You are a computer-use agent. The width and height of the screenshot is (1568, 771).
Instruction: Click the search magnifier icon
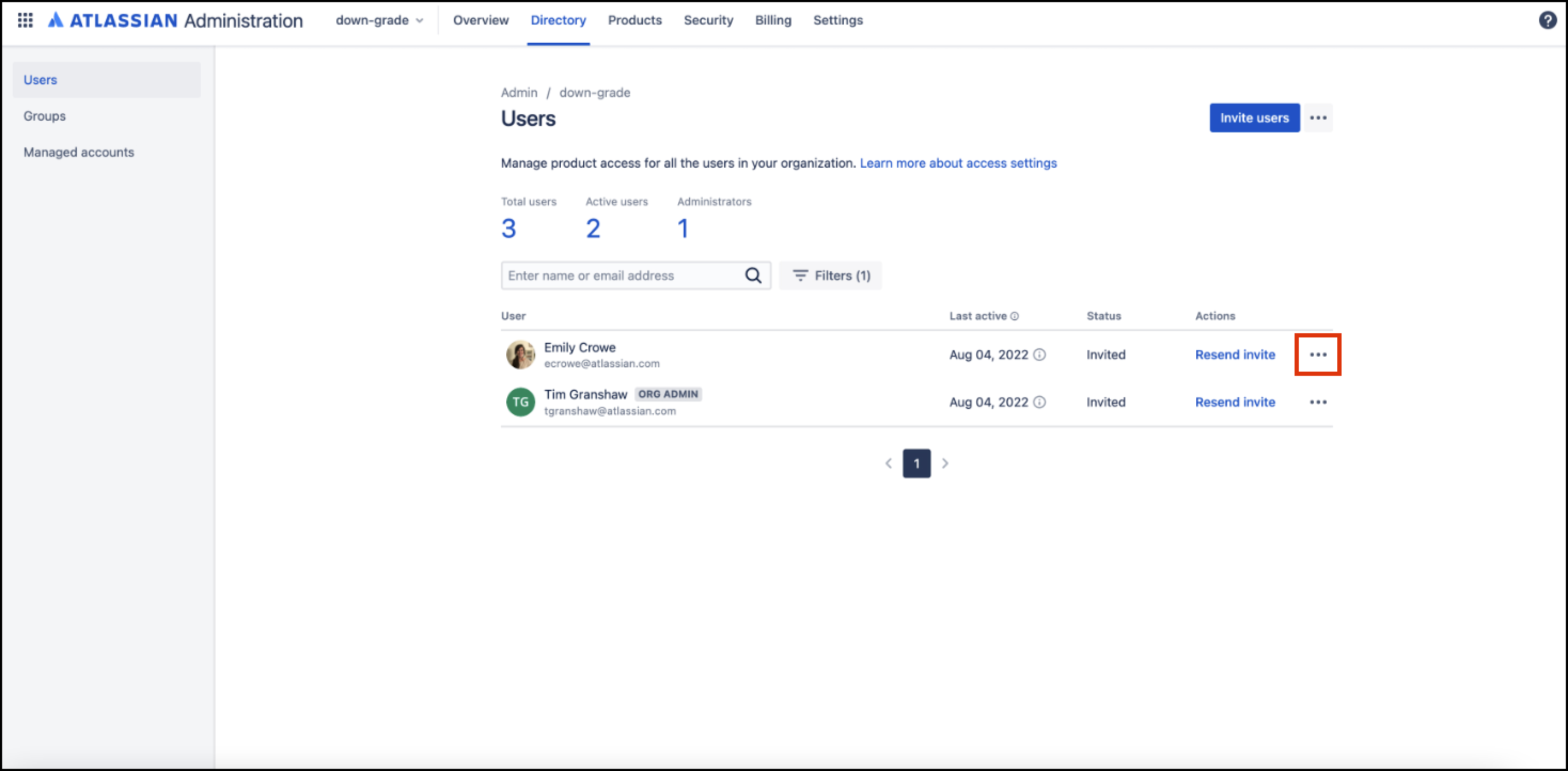click(x=753, y=276)
